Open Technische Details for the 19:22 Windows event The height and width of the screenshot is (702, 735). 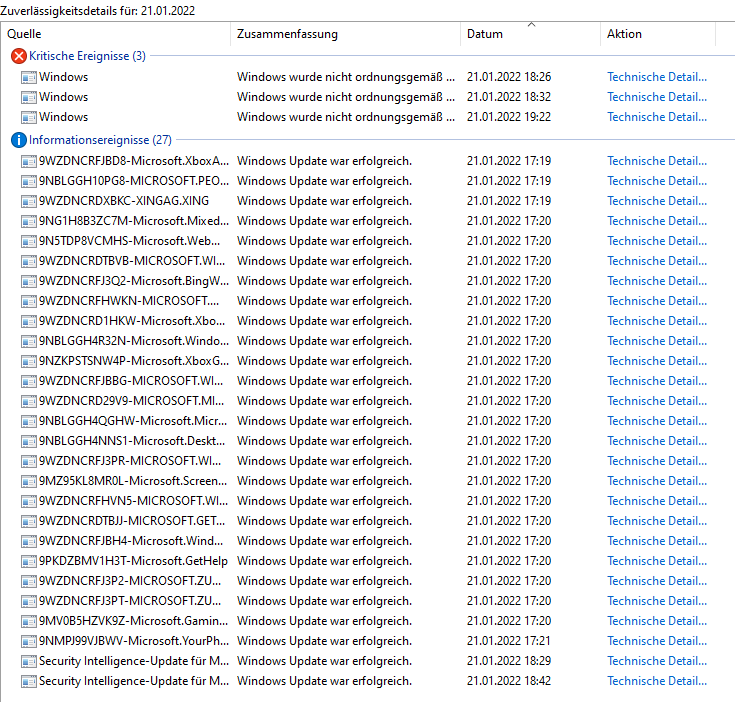657,117
